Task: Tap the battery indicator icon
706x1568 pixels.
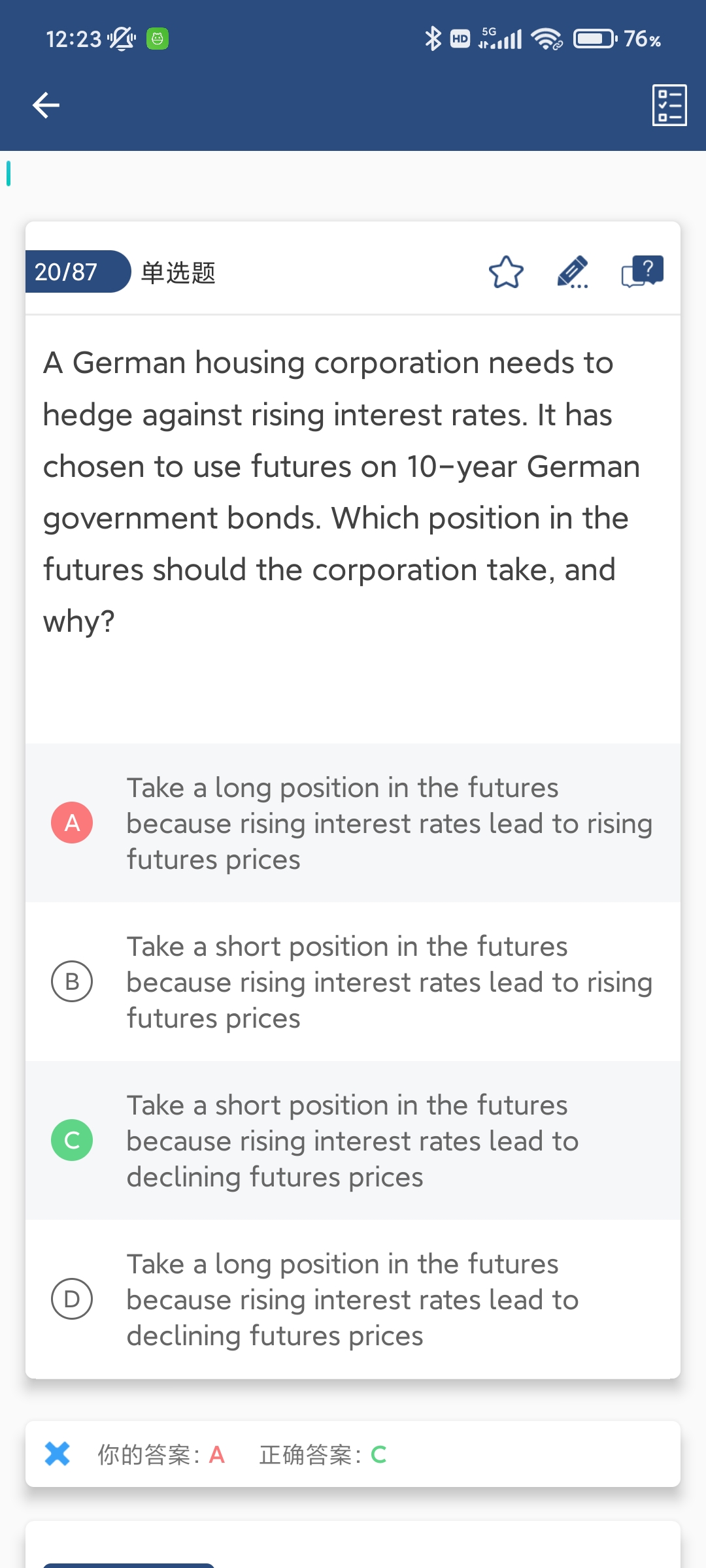Action: (x=595, y=39)
